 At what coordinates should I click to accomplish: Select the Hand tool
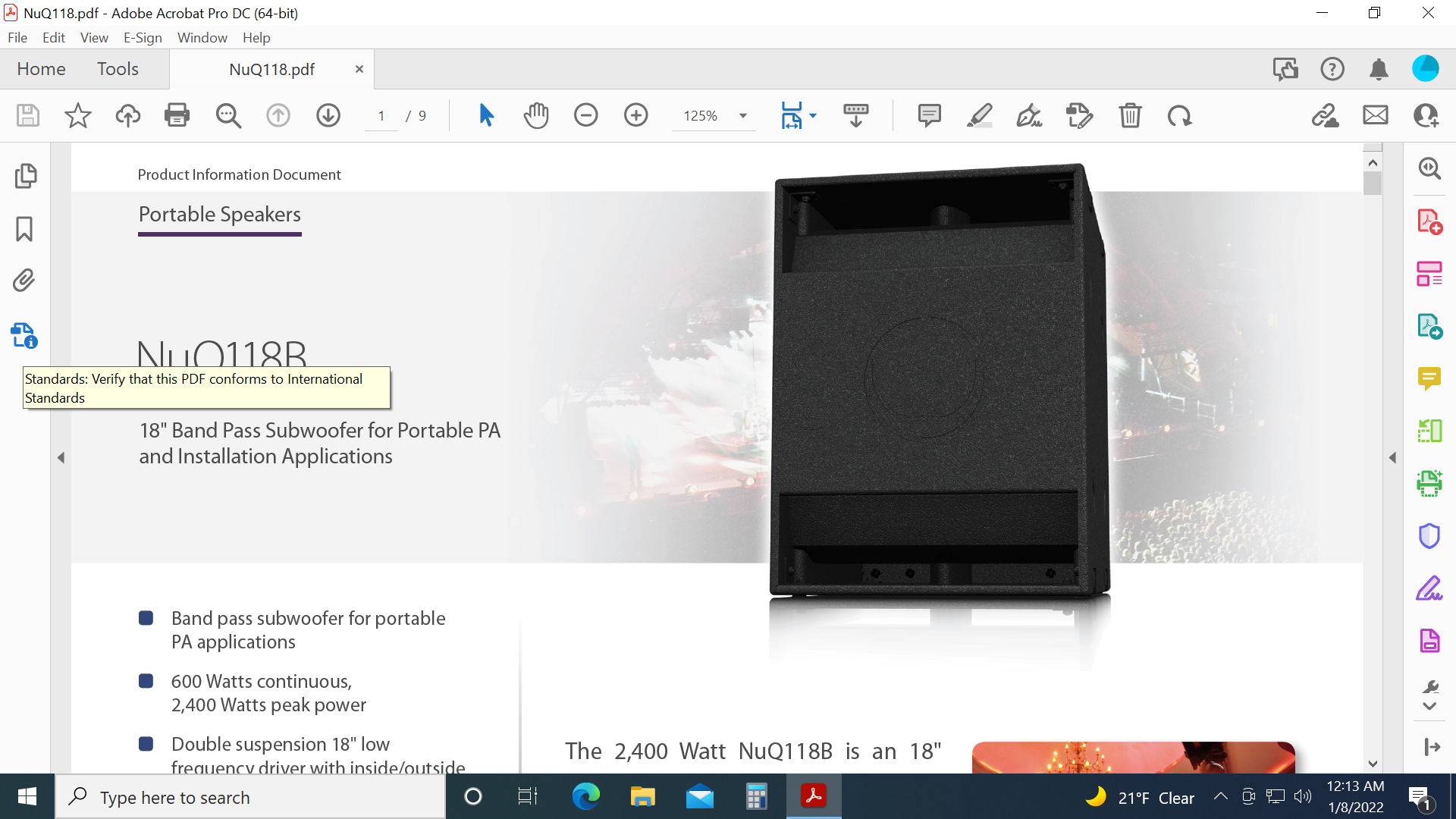coord(536,115)
